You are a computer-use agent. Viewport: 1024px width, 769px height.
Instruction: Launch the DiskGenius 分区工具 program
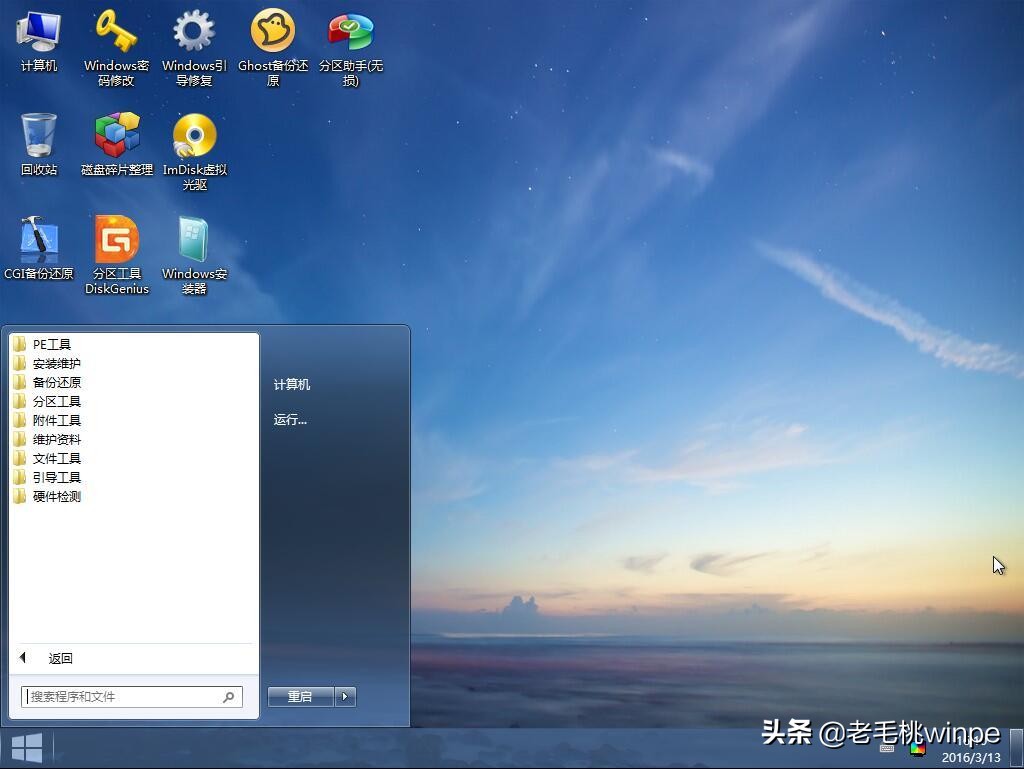116,240
